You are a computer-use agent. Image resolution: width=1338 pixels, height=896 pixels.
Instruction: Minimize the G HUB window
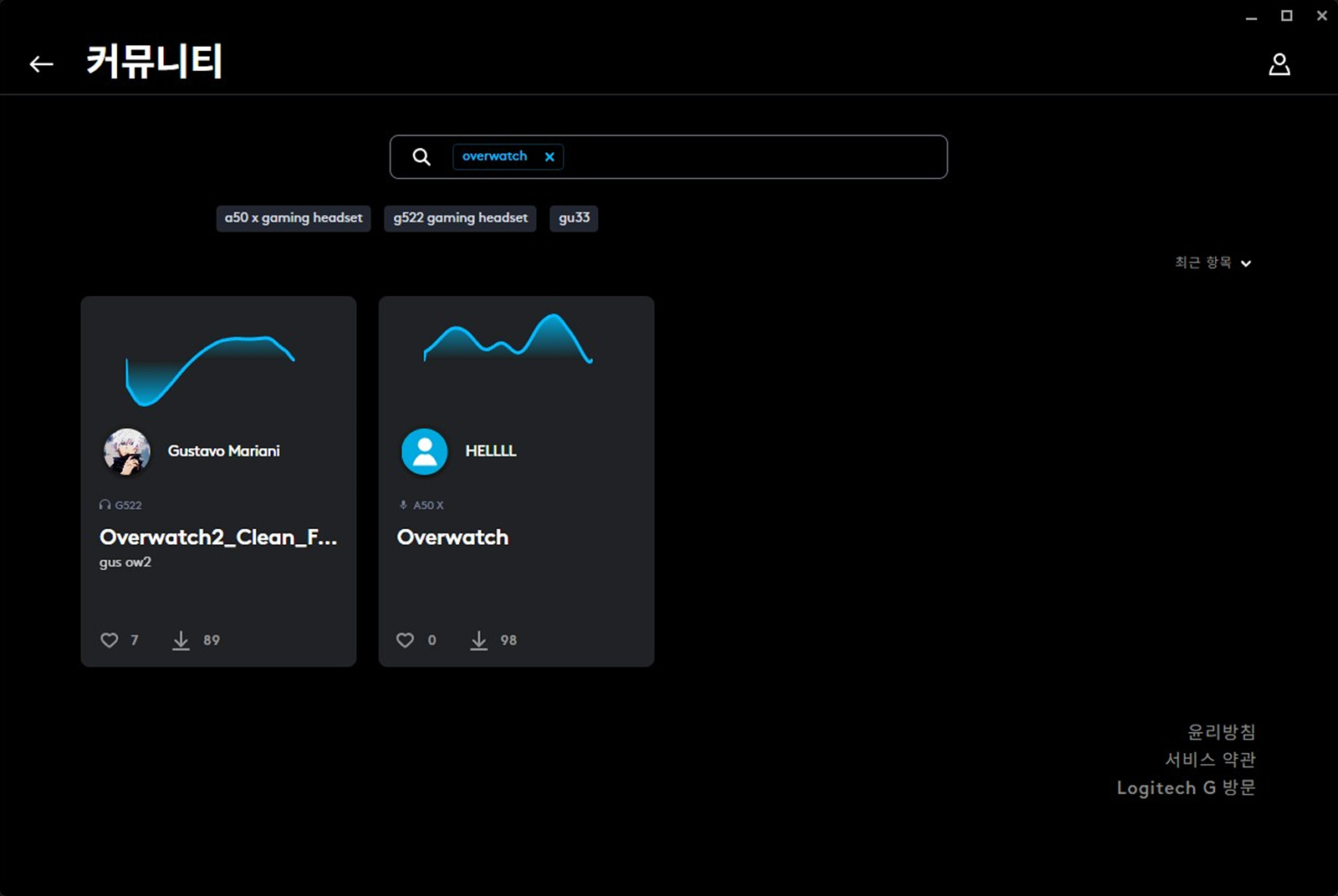click(x=1252, y=17)
